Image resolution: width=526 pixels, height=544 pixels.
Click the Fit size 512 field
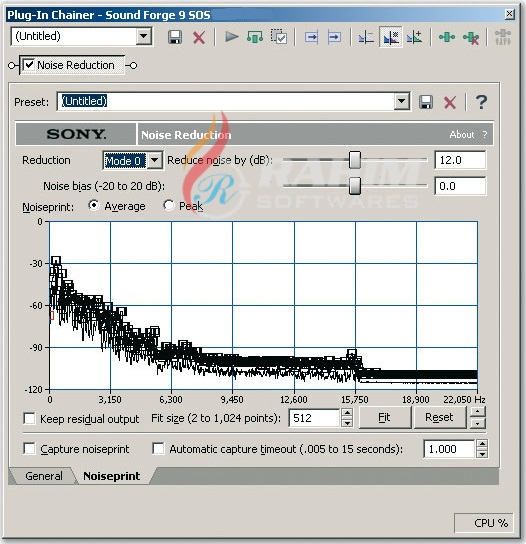point(314,418)
